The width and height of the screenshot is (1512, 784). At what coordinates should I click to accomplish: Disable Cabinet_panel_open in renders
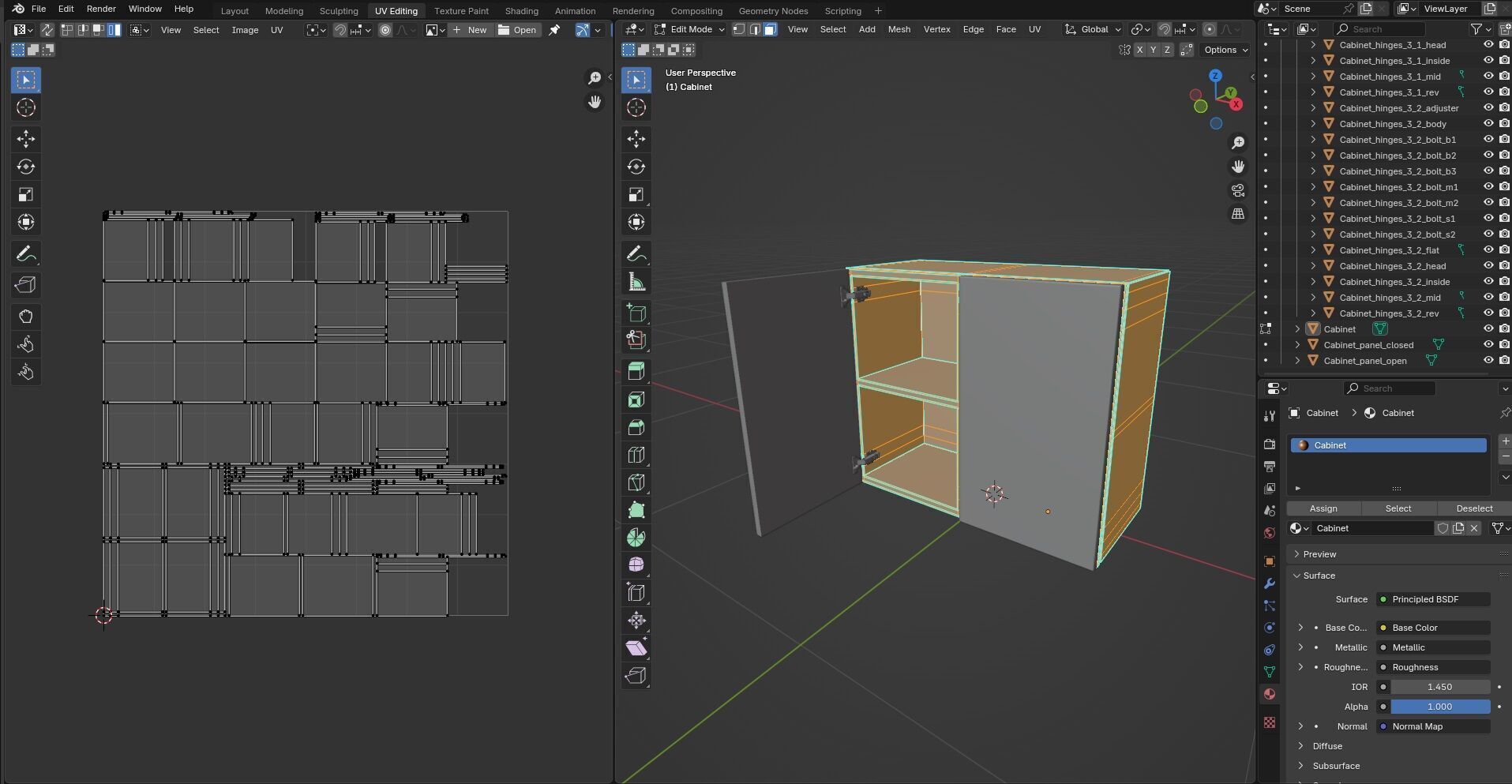click(x=1504, y=361)
